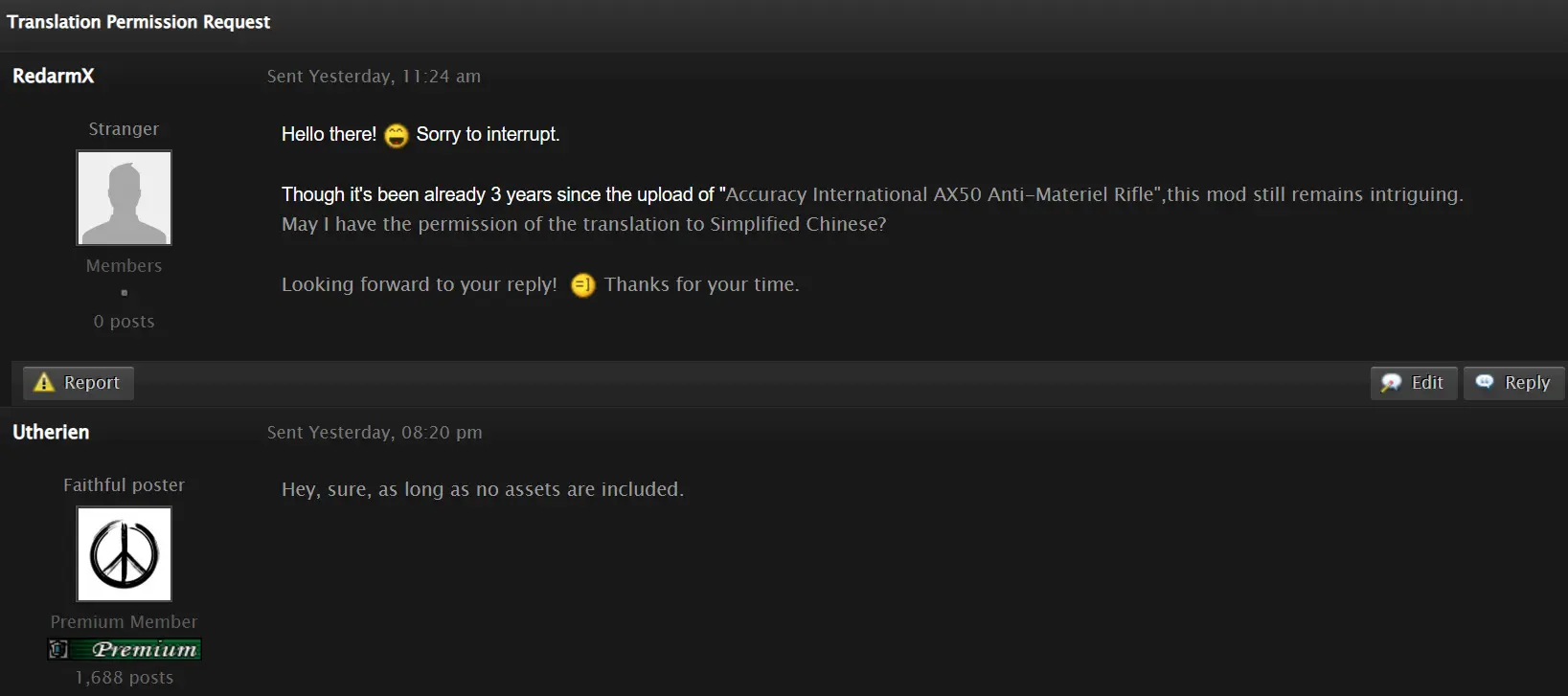This screenshot has height=696, width=1568.
Task: Click the warning triangle icon on Report
Action: (x=44, y=382)
